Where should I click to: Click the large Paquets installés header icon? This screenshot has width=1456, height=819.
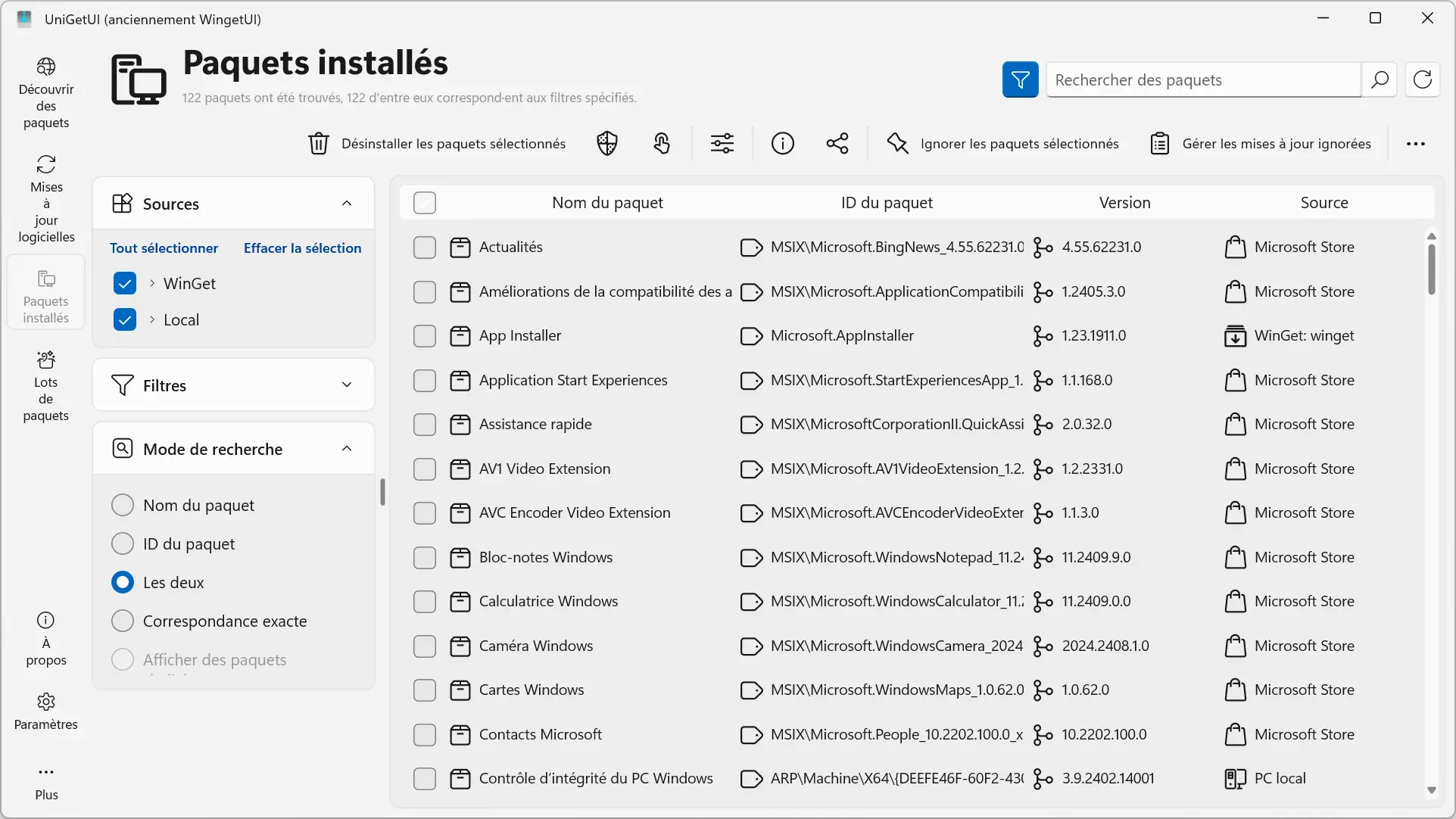tap(139, 79)
